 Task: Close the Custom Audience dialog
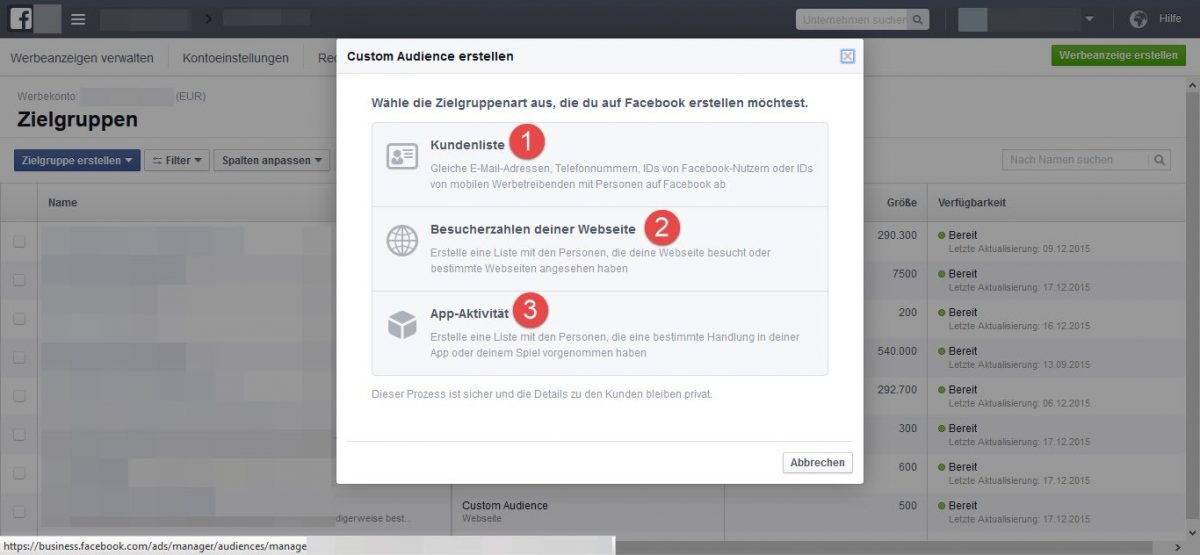tap(847, 56)
